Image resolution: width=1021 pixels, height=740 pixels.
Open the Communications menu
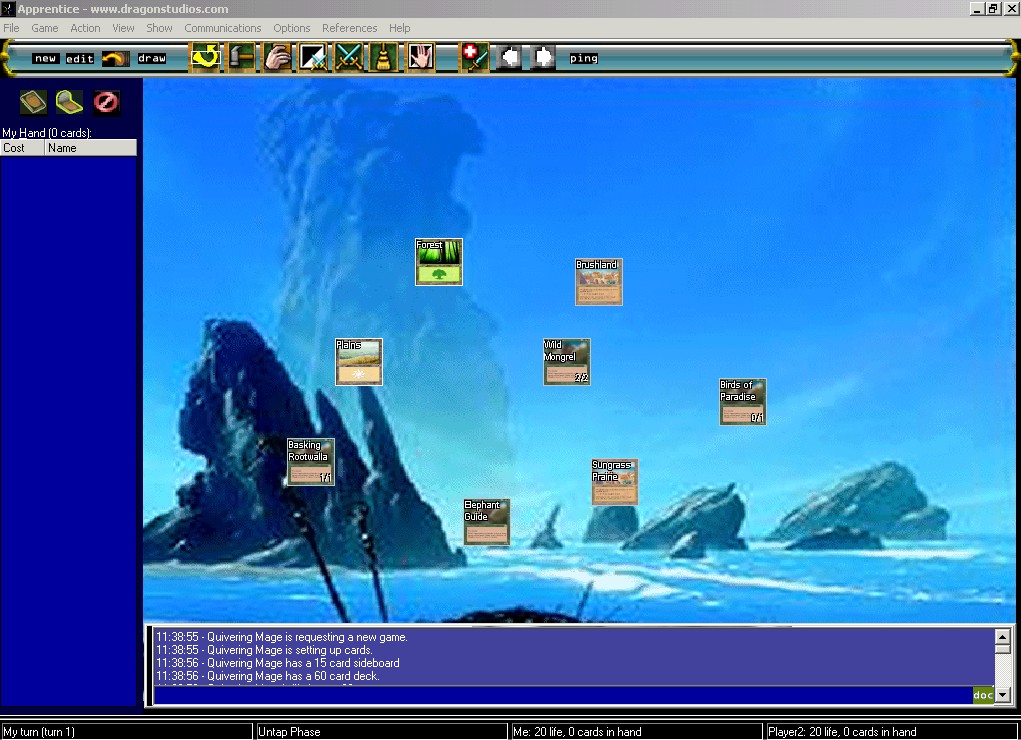pyautogui.click(x=223, y=28)
